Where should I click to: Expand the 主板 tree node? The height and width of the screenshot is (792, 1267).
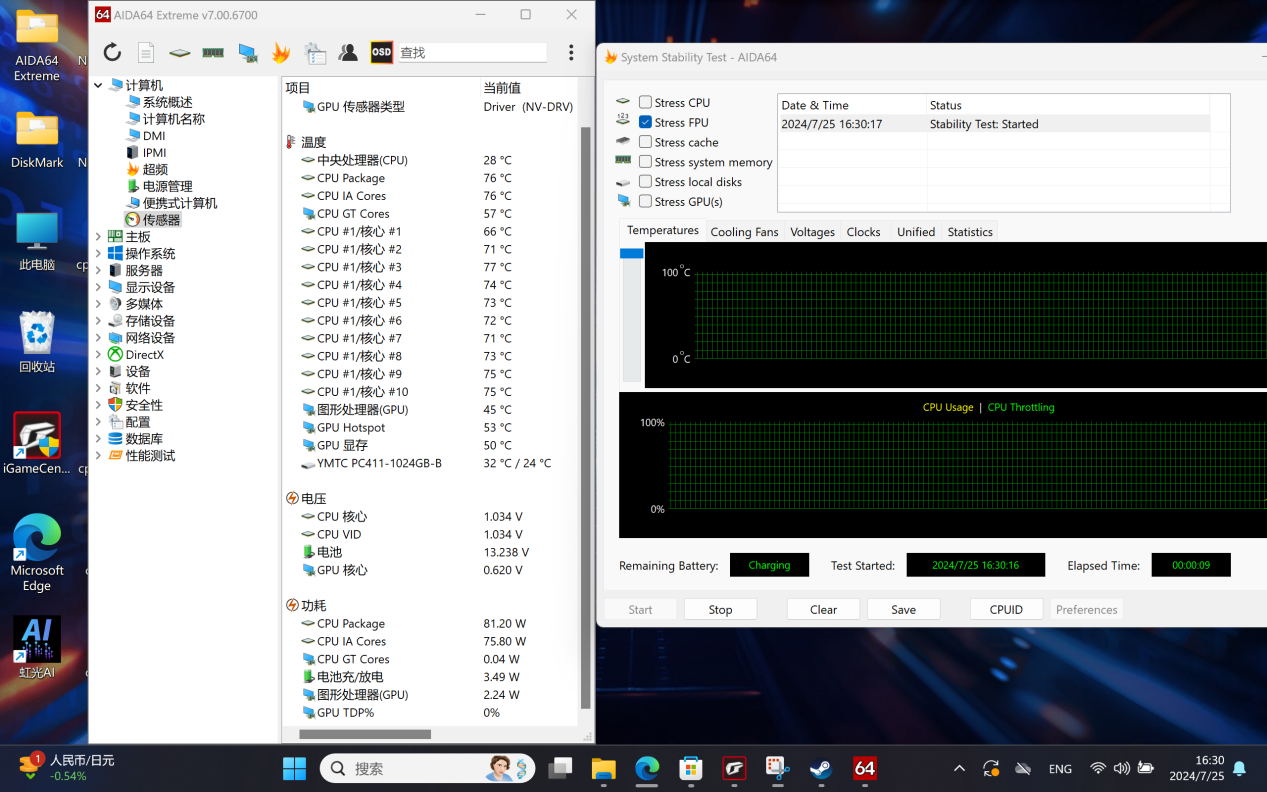click(x=98, y=237)
